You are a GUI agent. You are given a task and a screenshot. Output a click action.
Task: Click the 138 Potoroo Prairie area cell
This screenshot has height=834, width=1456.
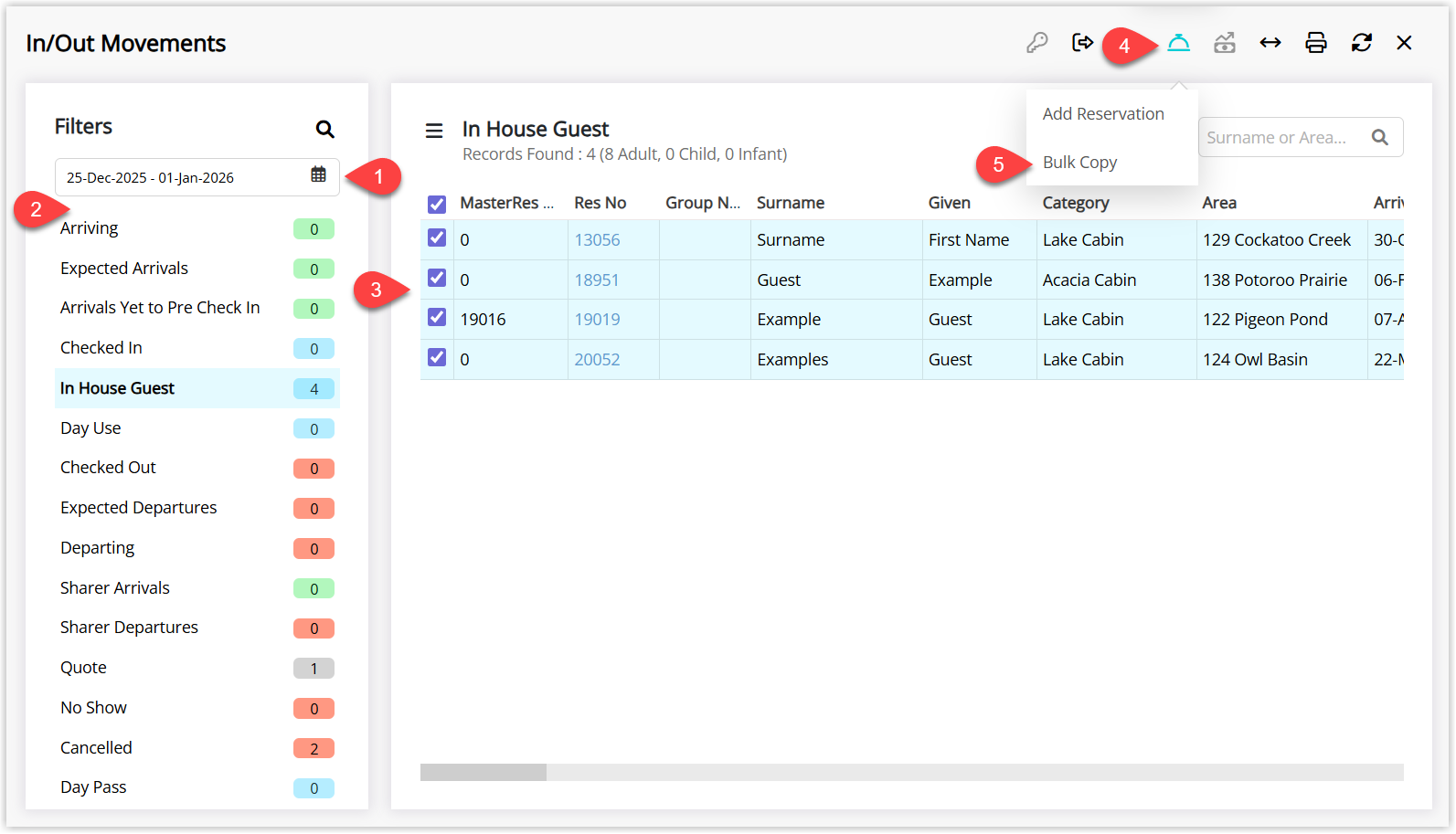(x=1282, y=280)
